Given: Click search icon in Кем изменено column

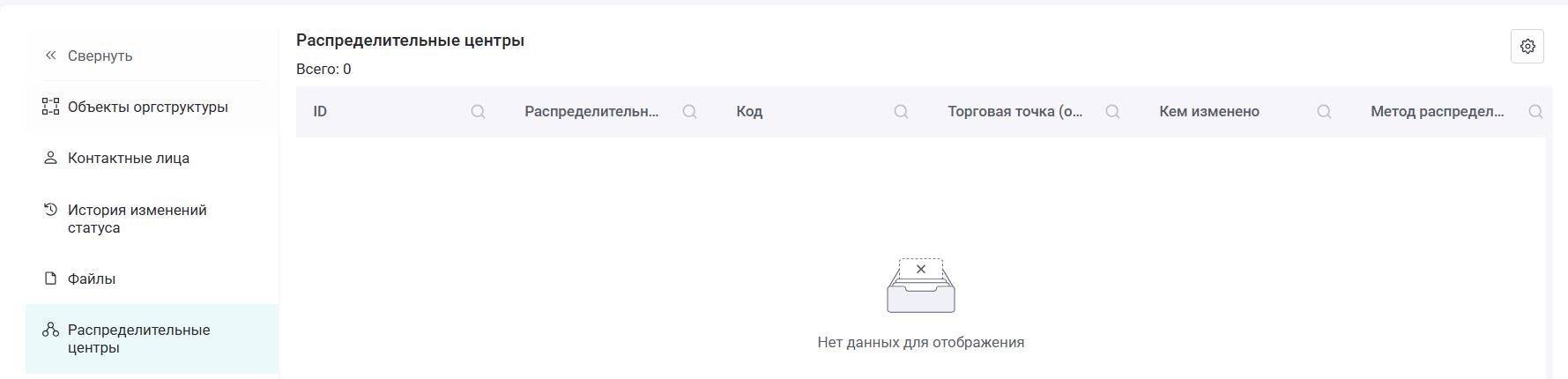Looking at the screenshot, I should (x=1324, y=111).
